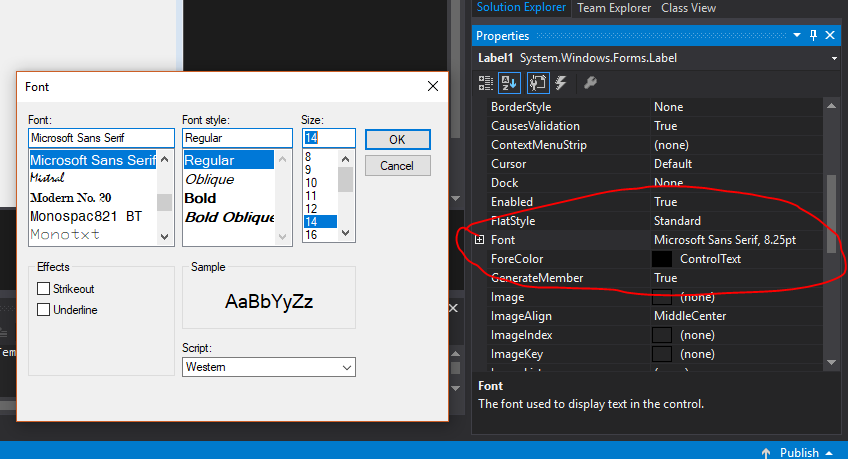Click Cancel in the Font dialog
The image size is (848, 459).
pos(398,165)
